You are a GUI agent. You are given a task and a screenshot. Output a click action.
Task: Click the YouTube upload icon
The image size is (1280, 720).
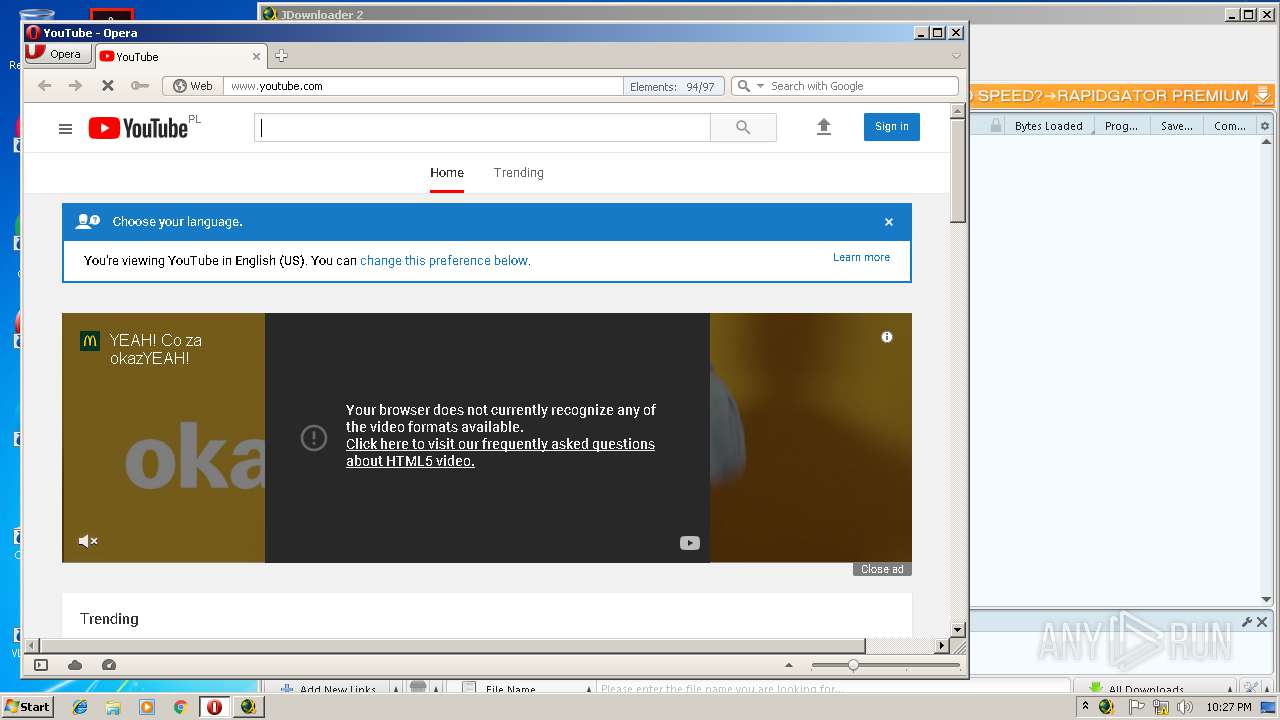(824, 127)
